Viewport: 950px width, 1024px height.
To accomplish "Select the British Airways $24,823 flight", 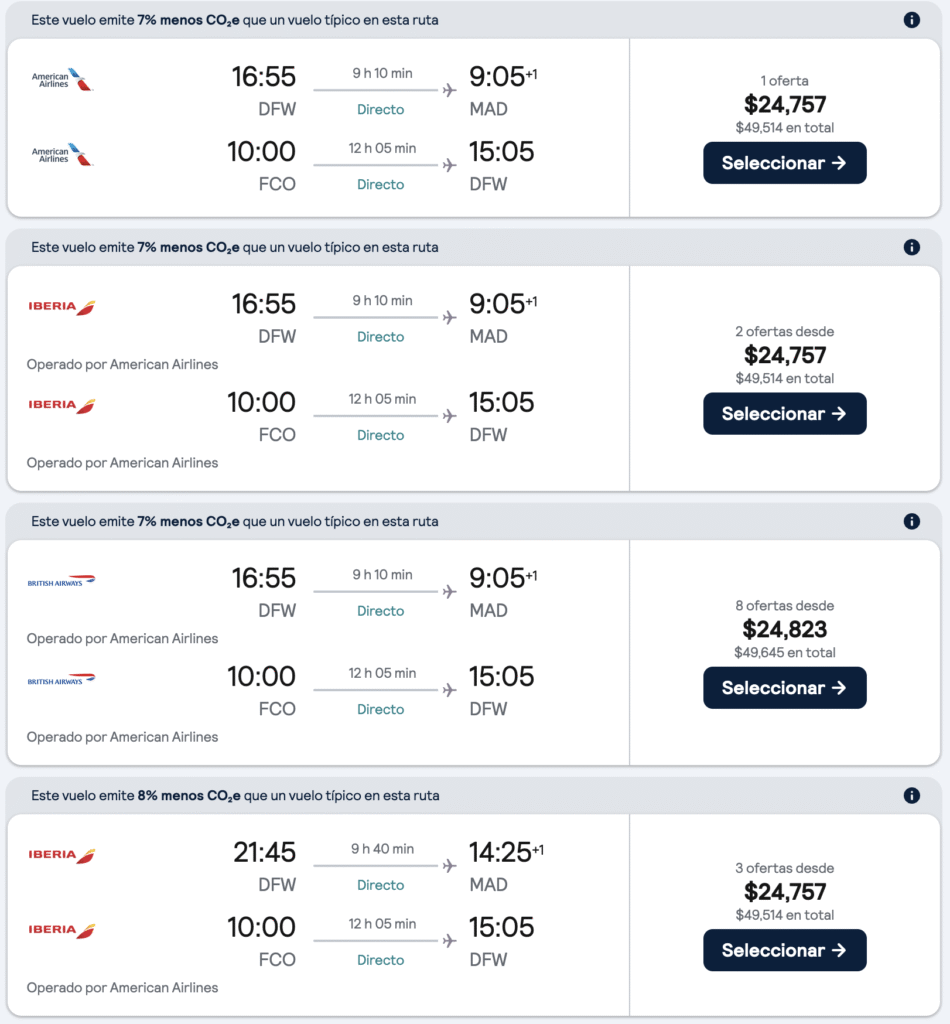I will point(784,688).
